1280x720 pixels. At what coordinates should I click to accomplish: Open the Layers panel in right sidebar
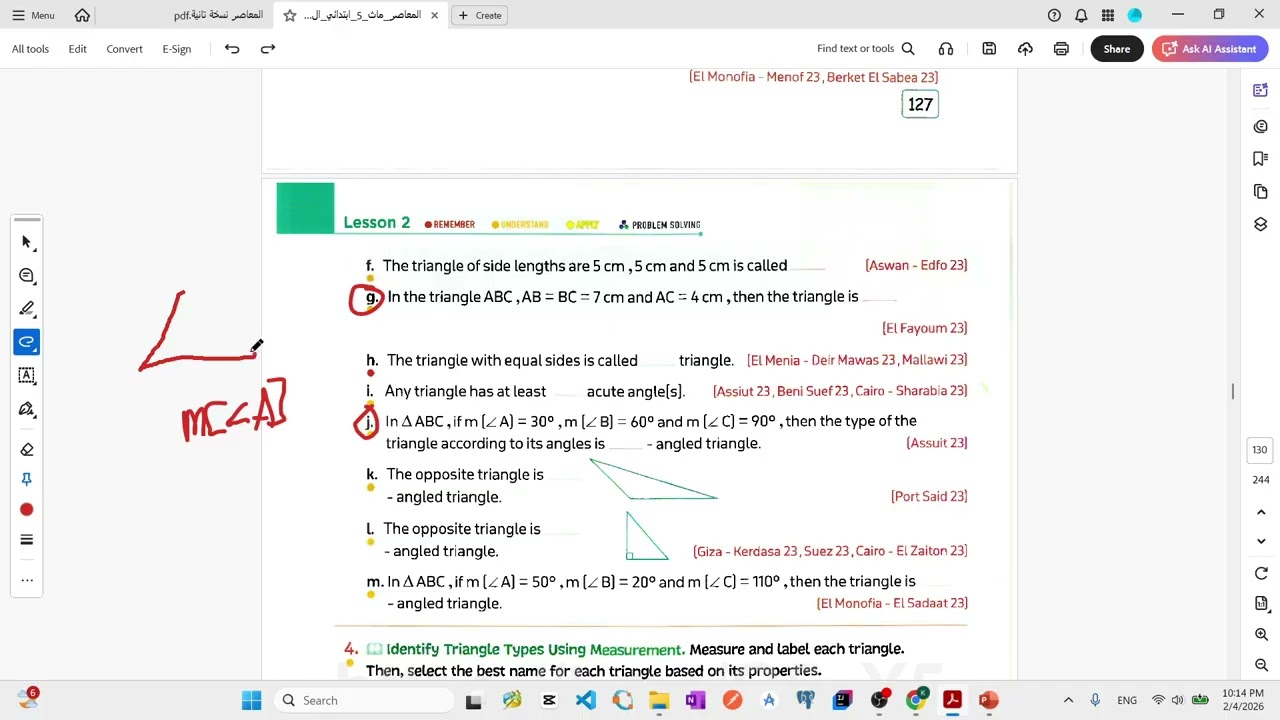pyautogui.click(x=1261, y=224)
